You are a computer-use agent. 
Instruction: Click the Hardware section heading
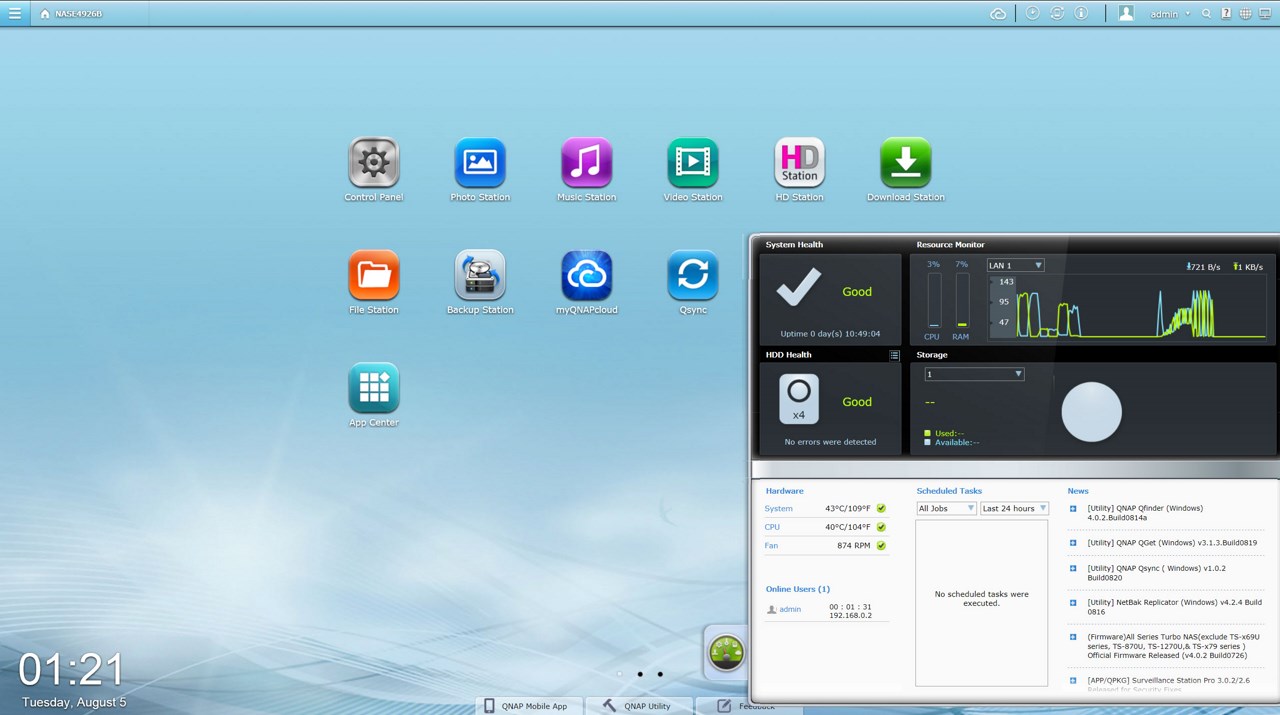[785, 491]
